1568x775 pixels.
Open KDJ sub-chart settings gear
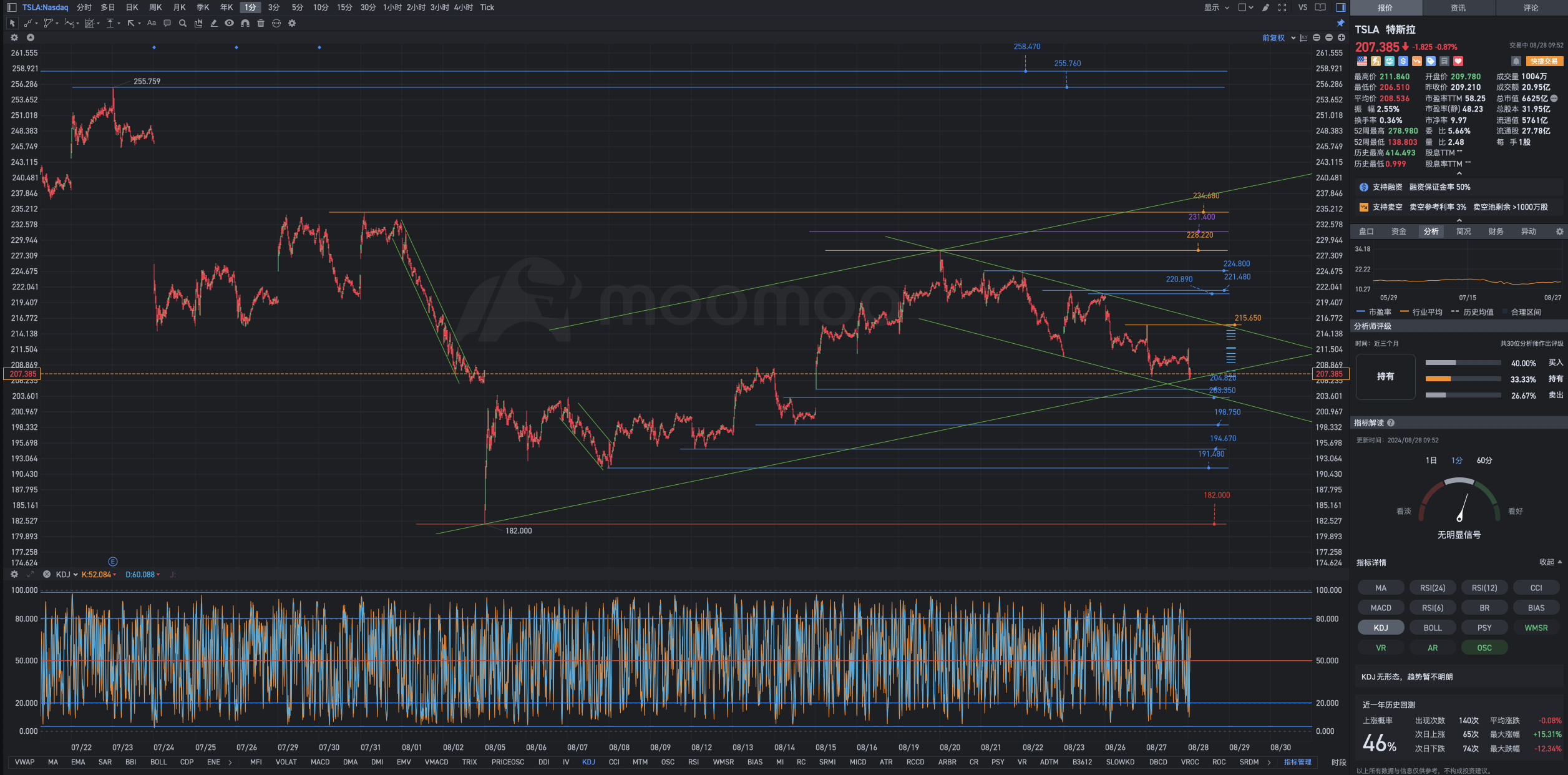tap(14, 575)
